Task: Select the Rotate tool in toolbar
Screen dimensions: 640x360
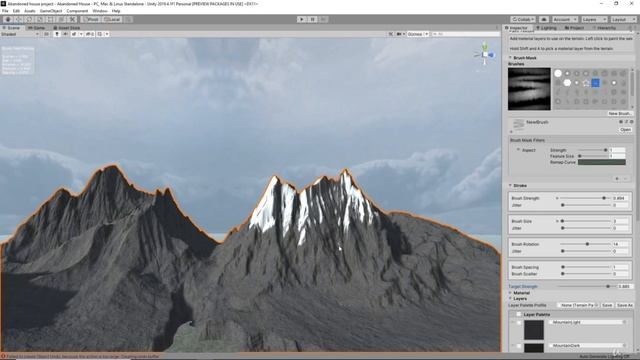Action: 29,19
